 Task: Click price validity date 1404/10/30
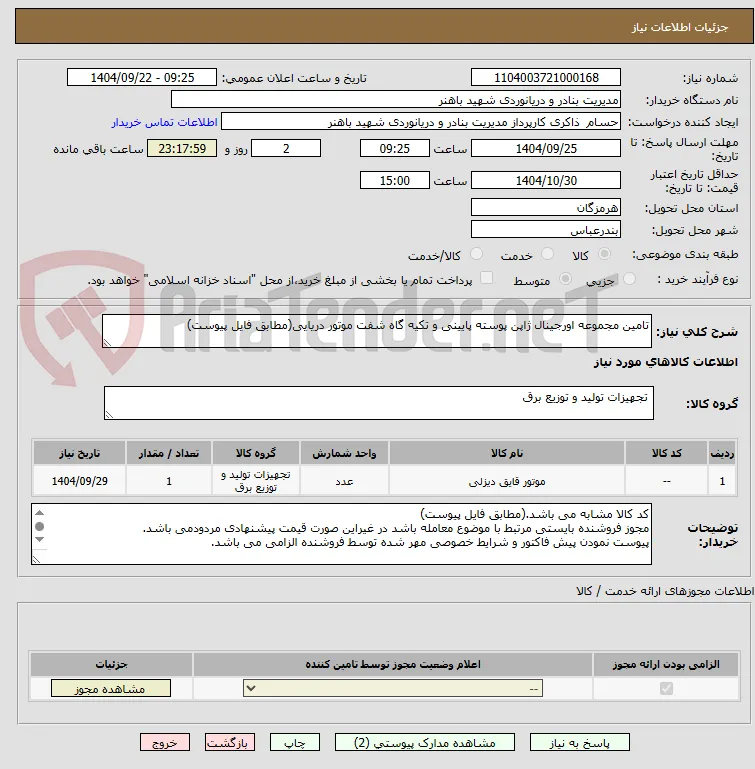point(546,180)
